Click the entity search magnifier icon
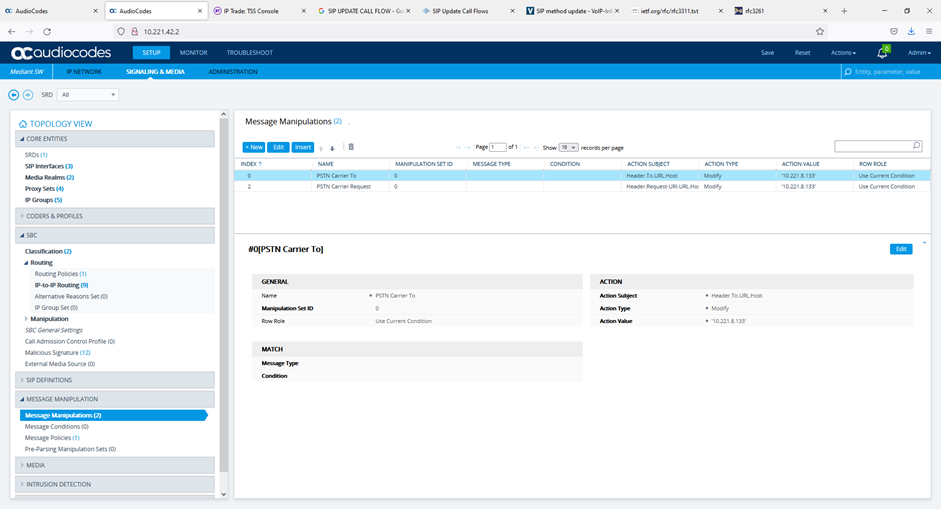941x509 pixels. 848,71
